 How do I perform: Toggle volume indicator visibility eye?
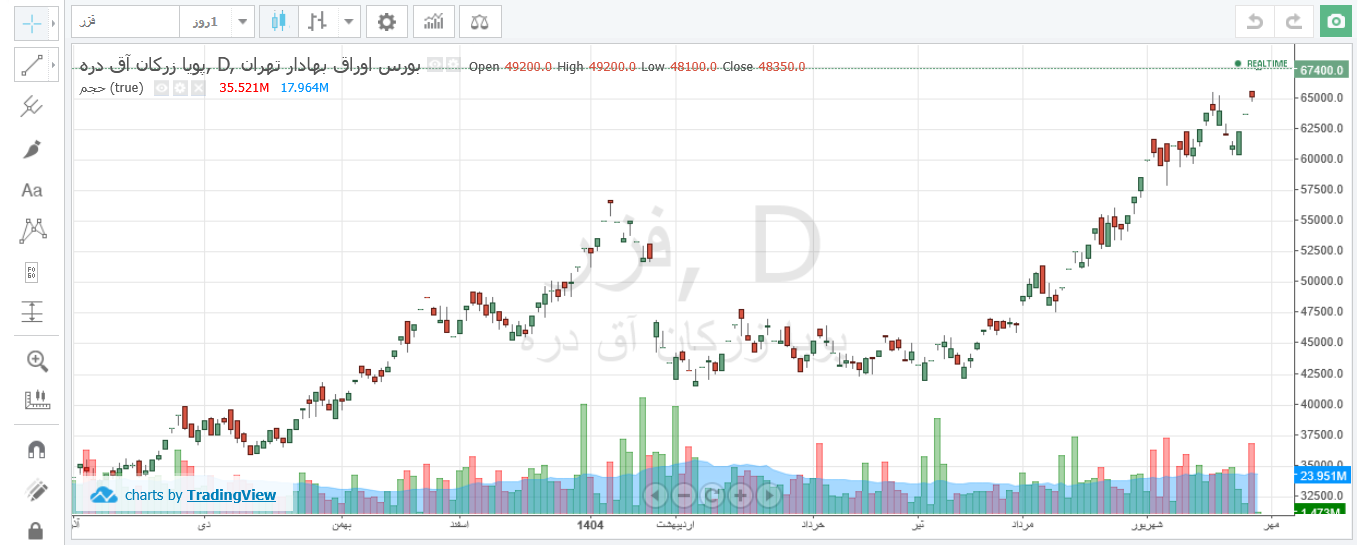click(162, 88)
